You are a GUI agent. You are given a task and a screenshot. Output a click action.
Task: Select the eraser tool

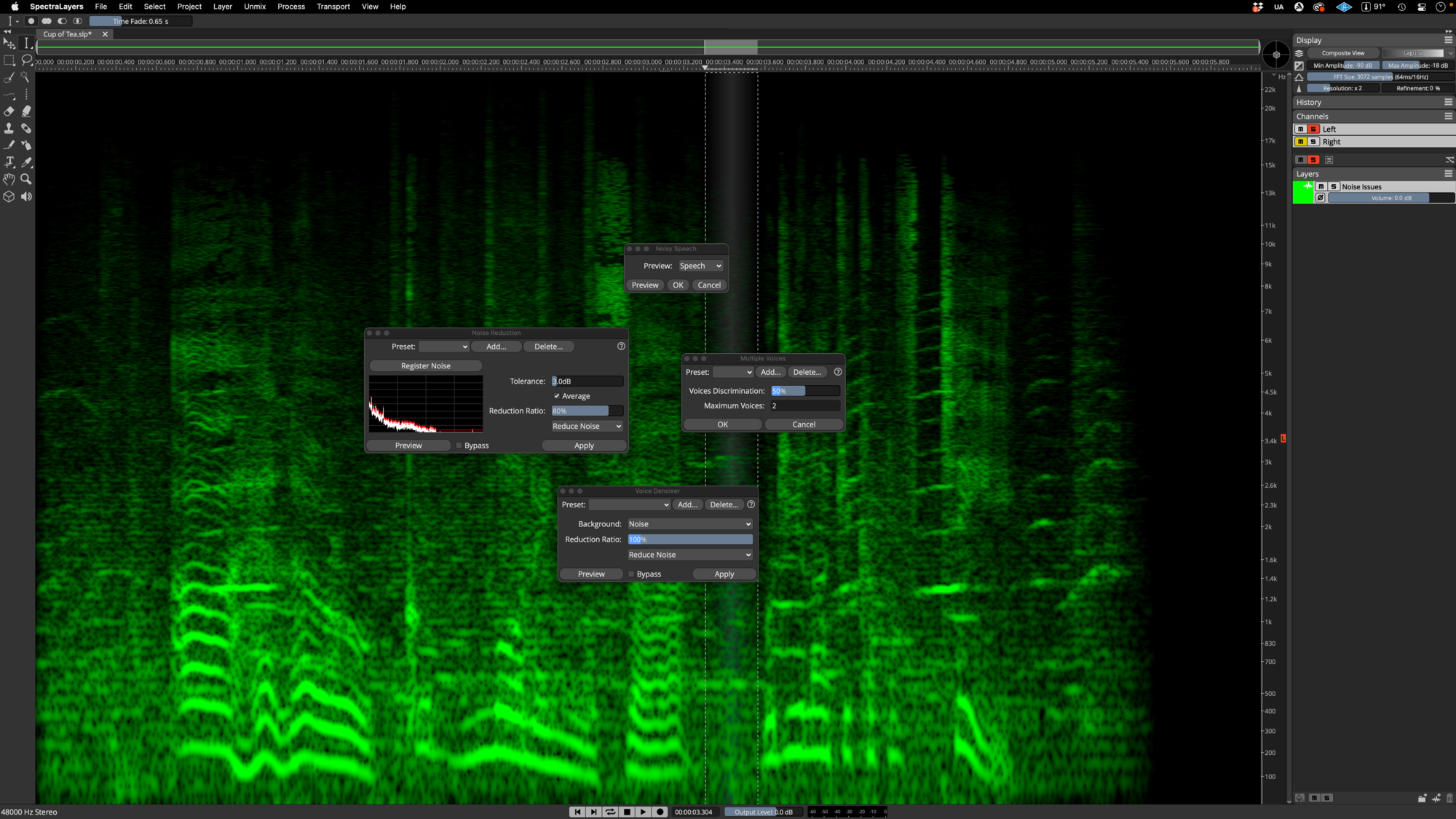(9, 111)
